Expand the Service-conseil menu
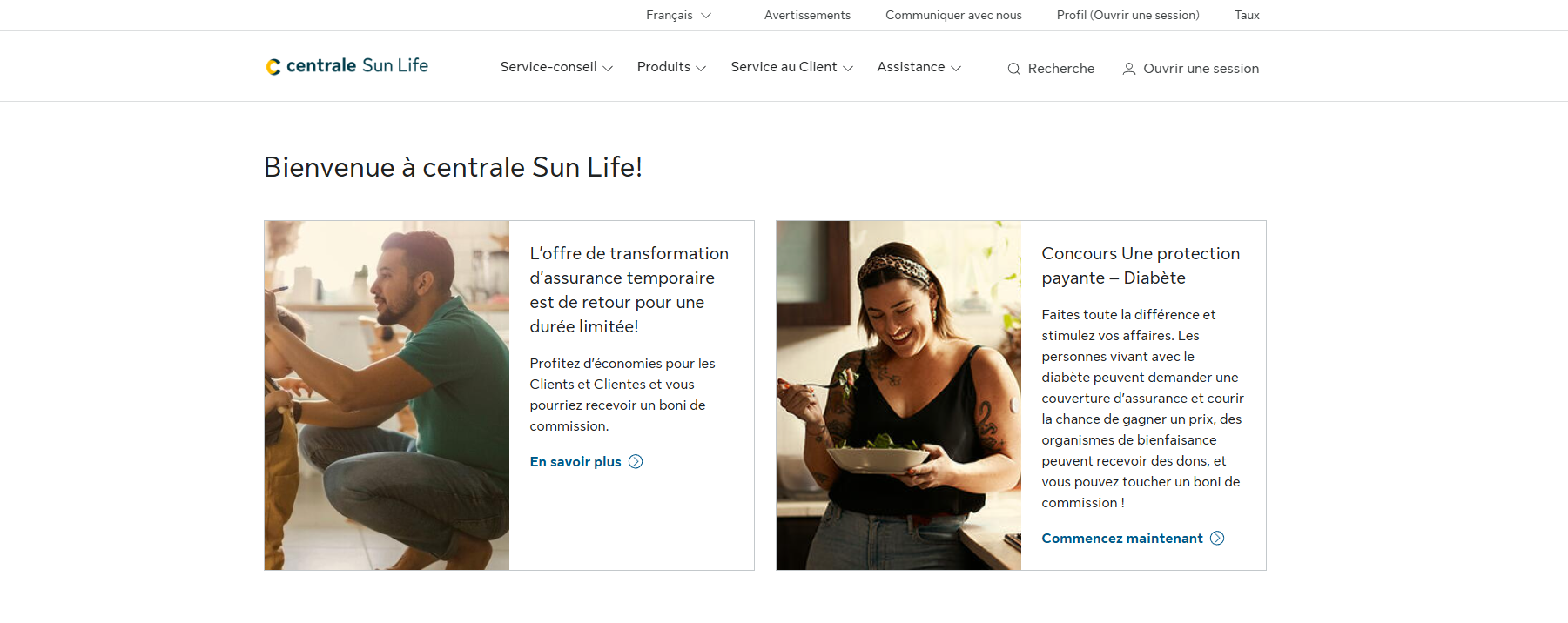 (556, 67)
